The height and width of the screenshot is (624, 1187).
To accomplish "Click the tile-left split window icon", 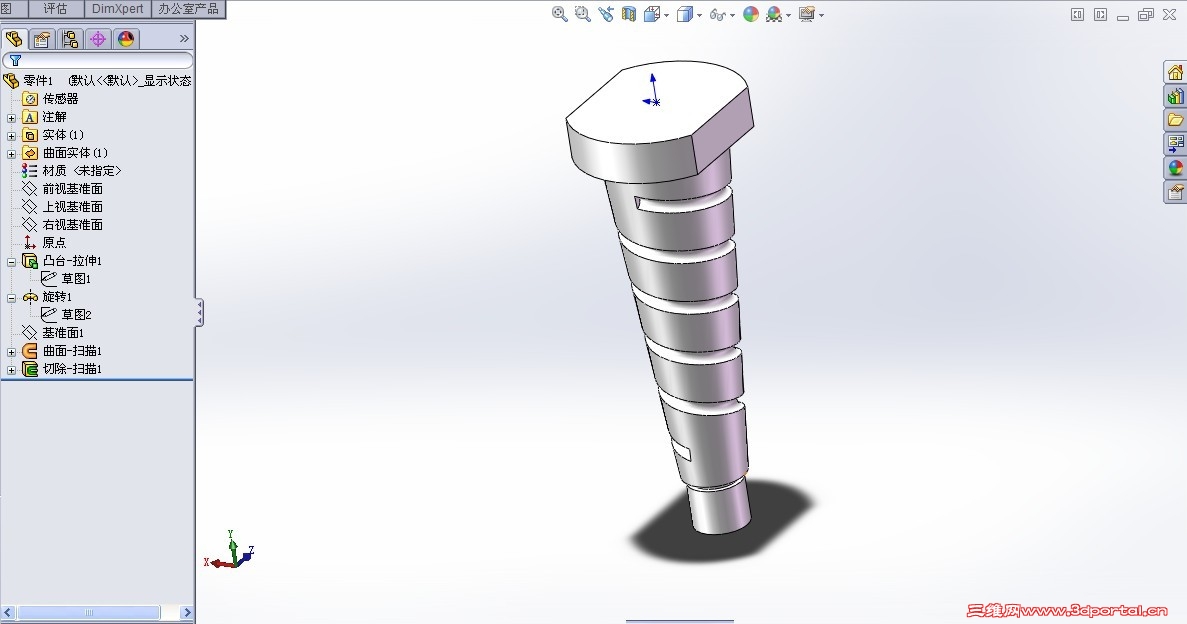I will (1077, 14).
